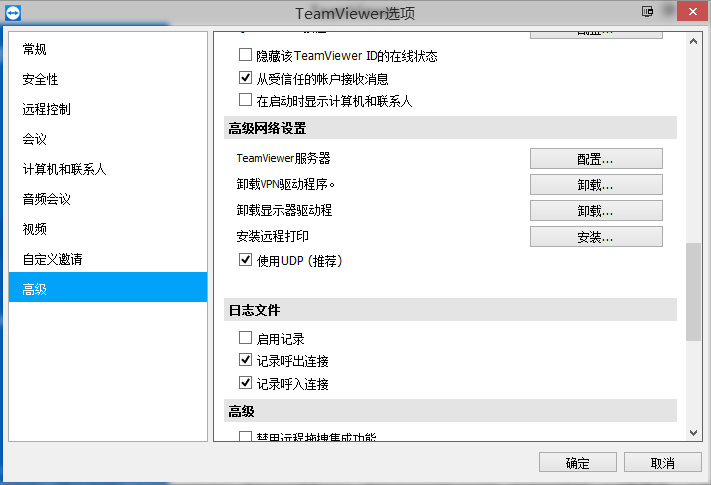Click the scrollbar up arrow
The height and width of the screenshot is (485, 711).
point(693,41)
